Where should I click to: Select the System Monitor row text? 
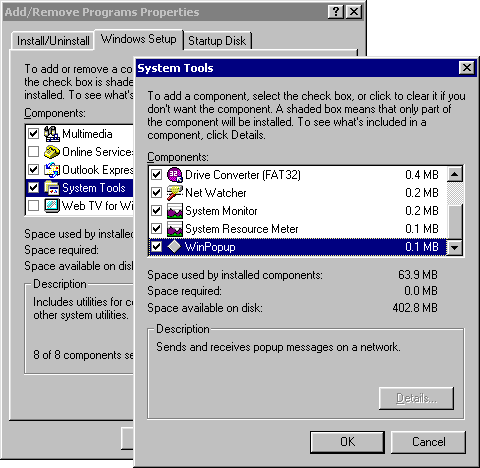pyautogui.click(x=221, y=211)
